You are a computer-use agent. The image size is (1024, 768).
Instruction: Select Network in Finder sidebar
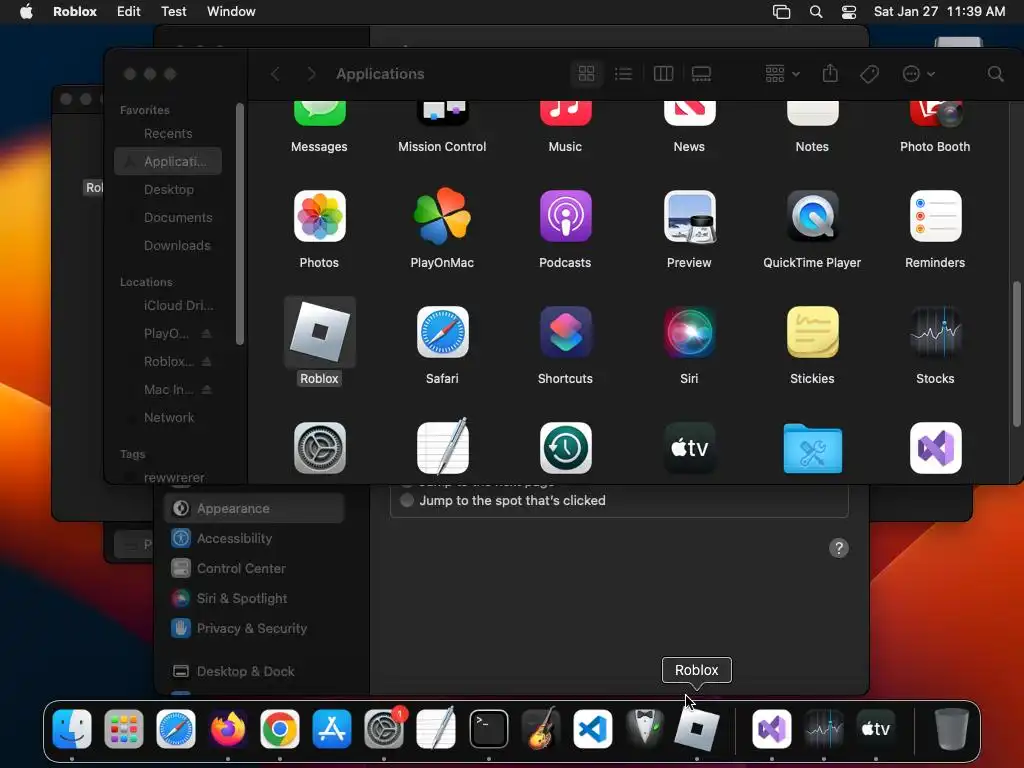coord(168,417)
